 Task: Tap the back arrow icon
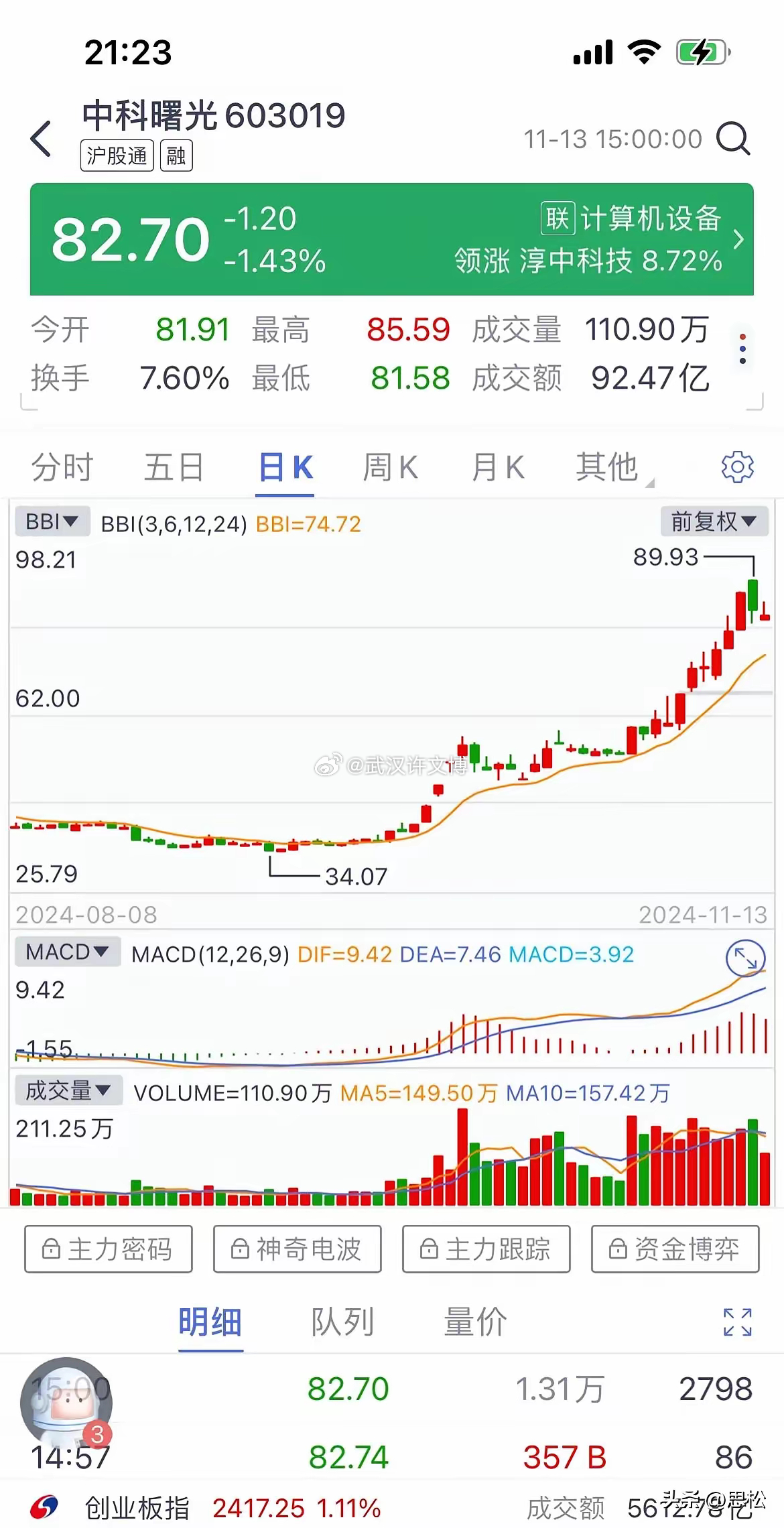click(x=41, y=139)
